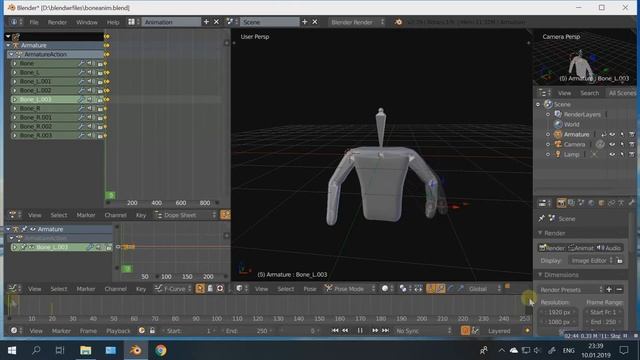Viewport: 640px width, 360px height.
Task: Select RenderLayers in the outliner
Action: click(582, 114)
